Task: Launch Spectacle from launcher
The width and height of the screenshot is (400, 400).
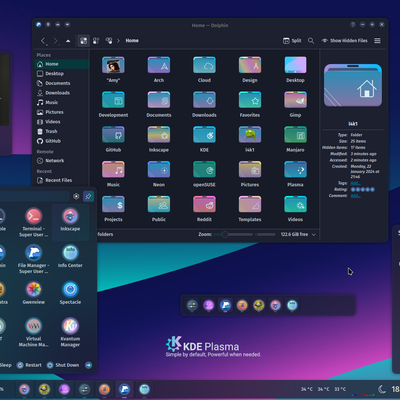Action: tap(70, 293)
